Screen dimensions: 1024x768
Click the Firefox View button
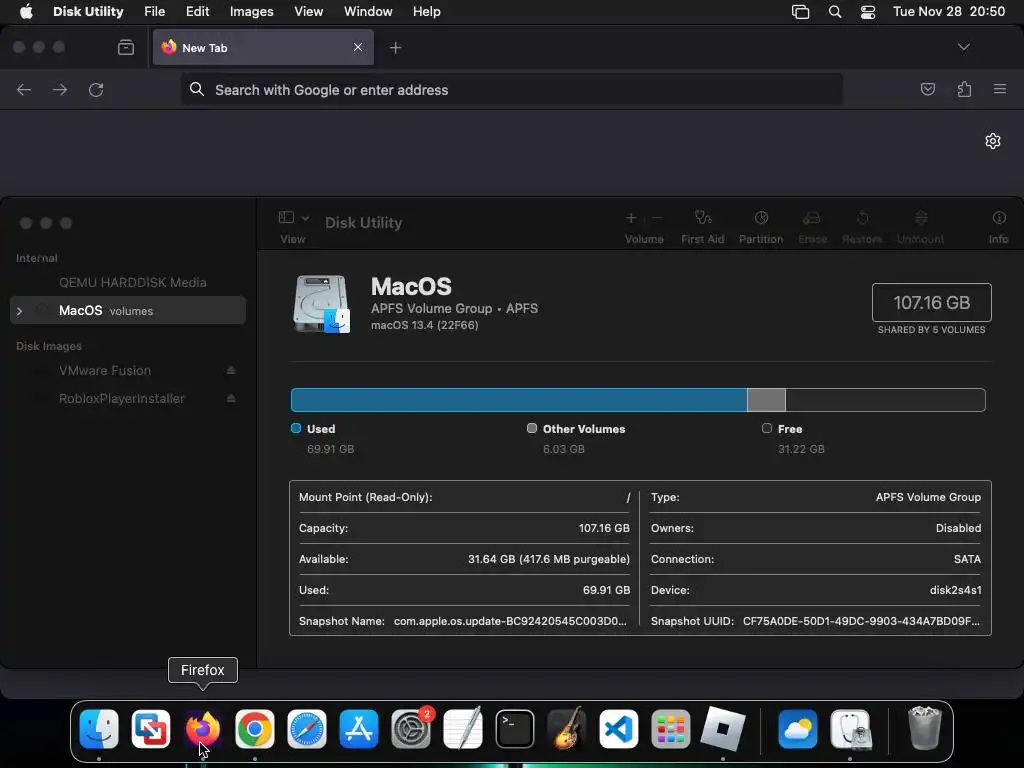(126, 47)
